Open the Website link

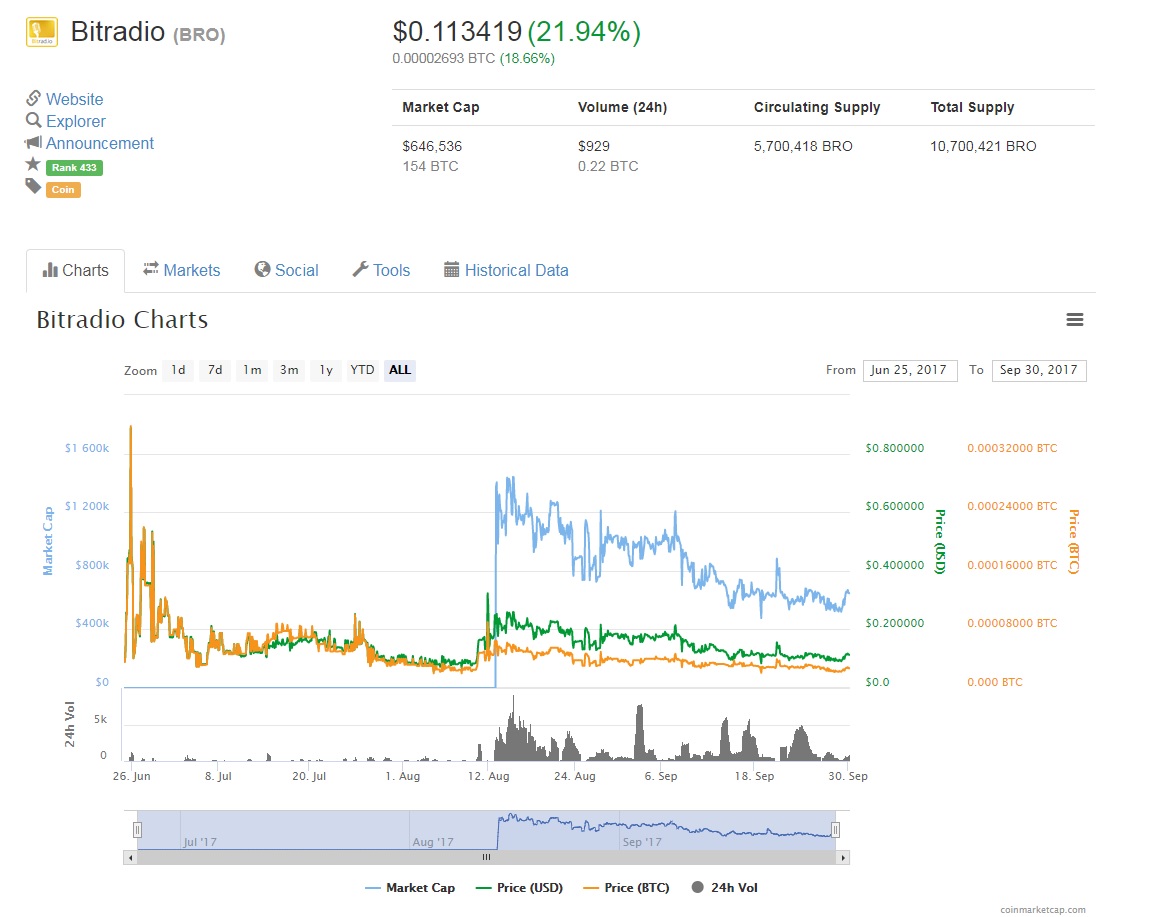pos(75,99)
